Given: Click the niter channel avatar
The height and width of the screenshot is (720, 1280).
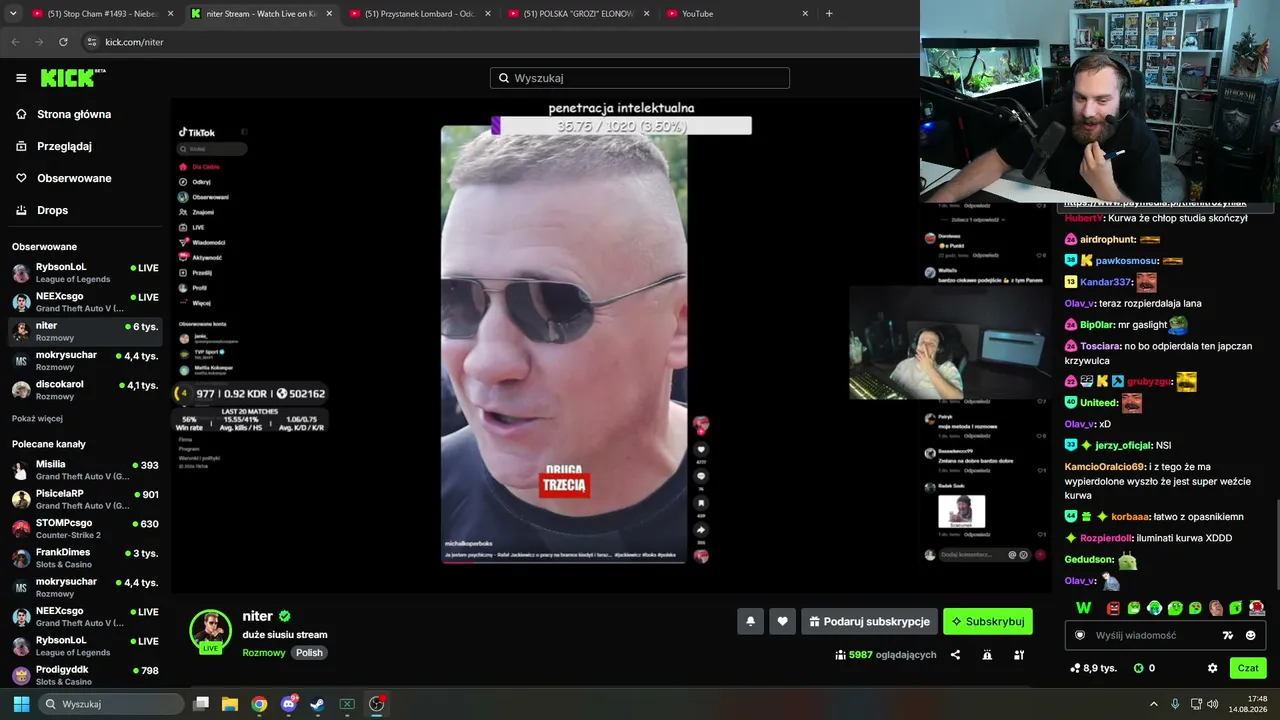Looking at the screenshot, I should (211, 631).
